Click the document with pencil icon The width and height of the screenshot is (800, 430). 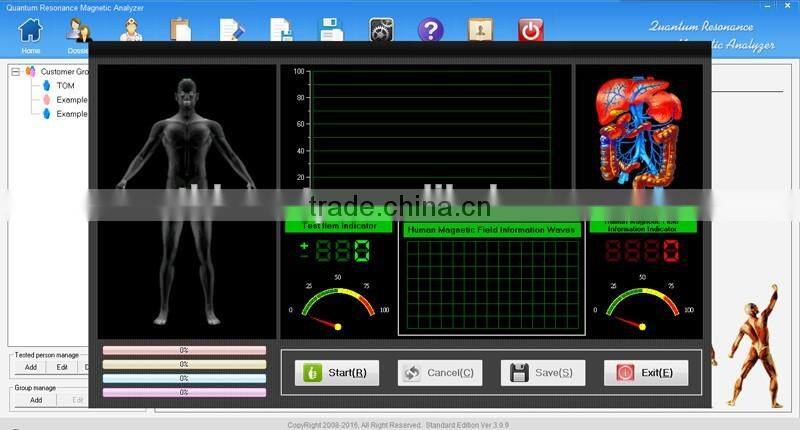(x=231, y=30)
